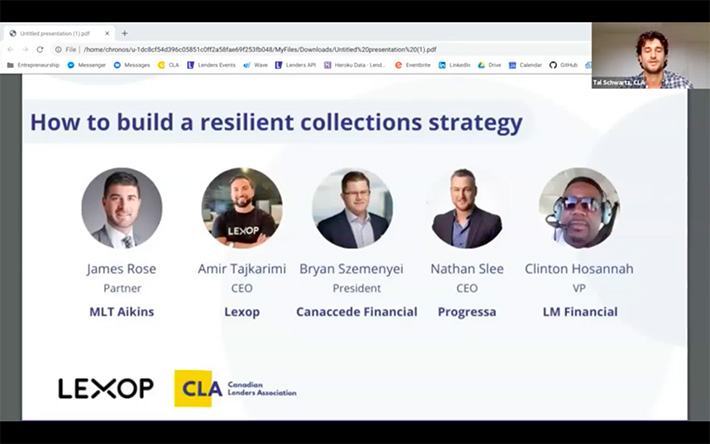710x444 pixels.
Task: Open the Eventbrite bookmark
Action: (413, 65)
